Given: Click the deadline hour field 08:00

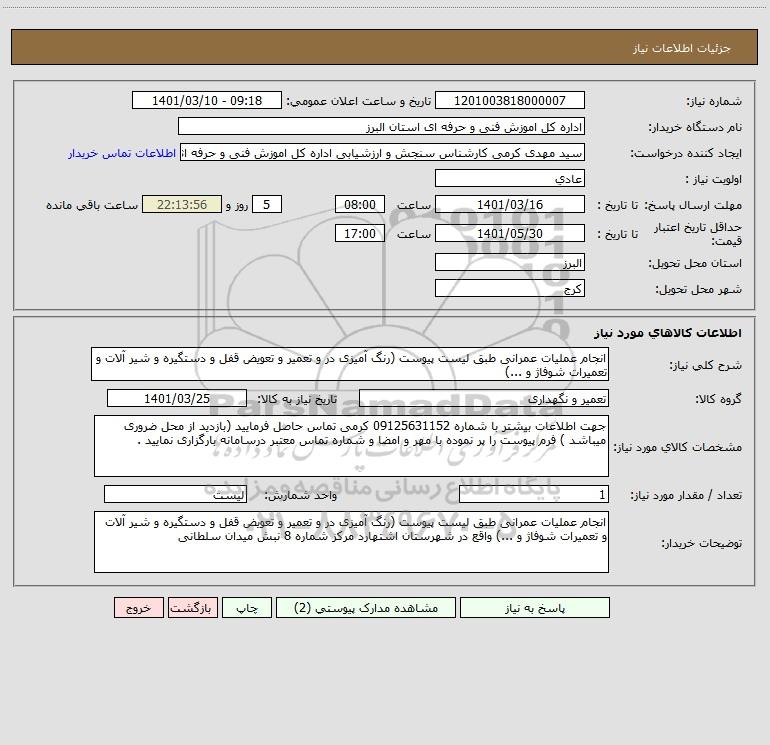Looking at the screenshot, I should [359, 204].
